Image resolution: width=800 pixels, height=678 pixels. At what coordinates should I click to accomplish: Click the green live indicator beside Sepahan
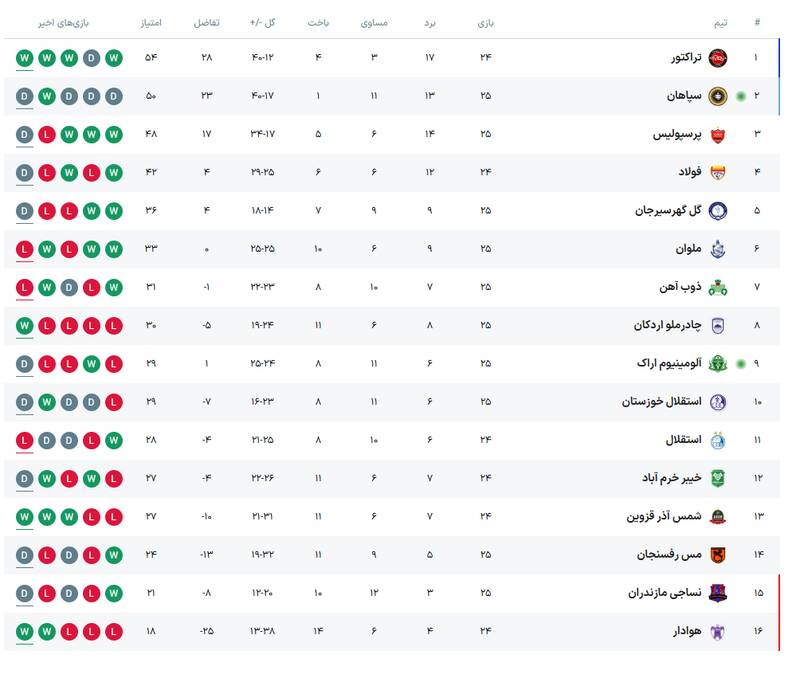click(740, 96)
